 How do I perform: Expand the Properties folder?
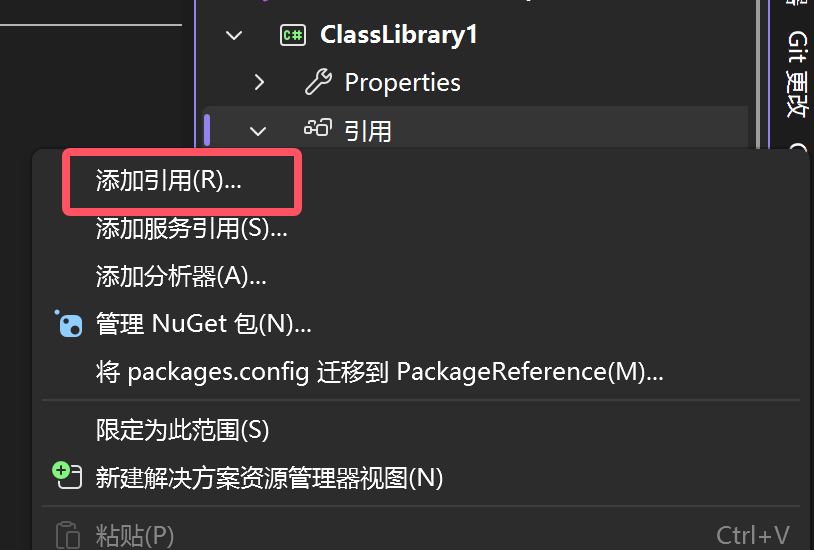(x=259, y=82)
